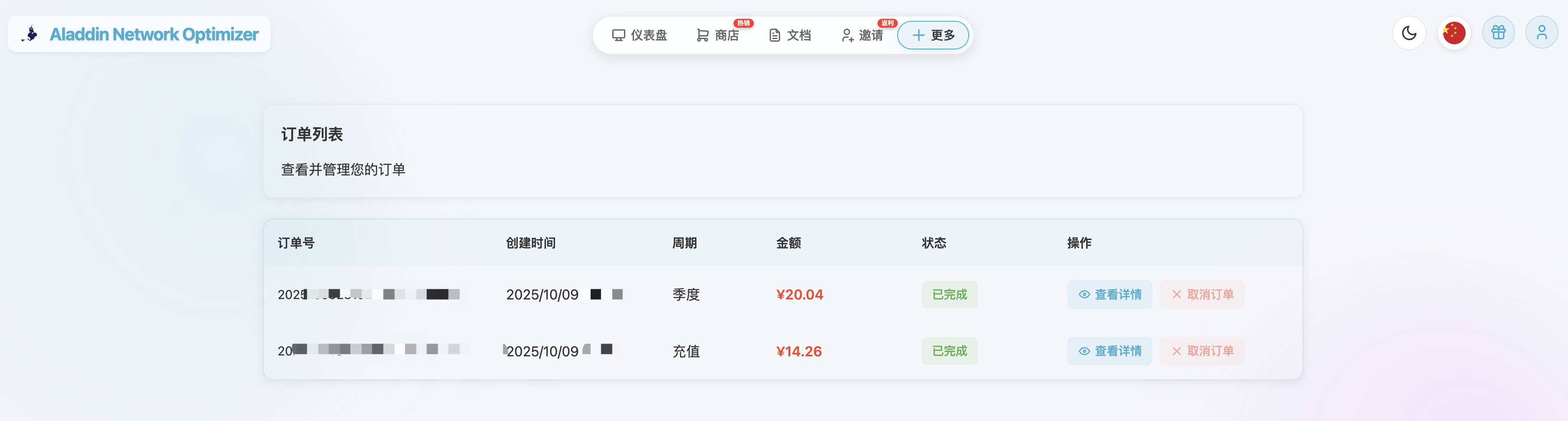This screenshot has width=1568, height=421.
Task: Open the 文档 documentation page
Action: (790, 35)
